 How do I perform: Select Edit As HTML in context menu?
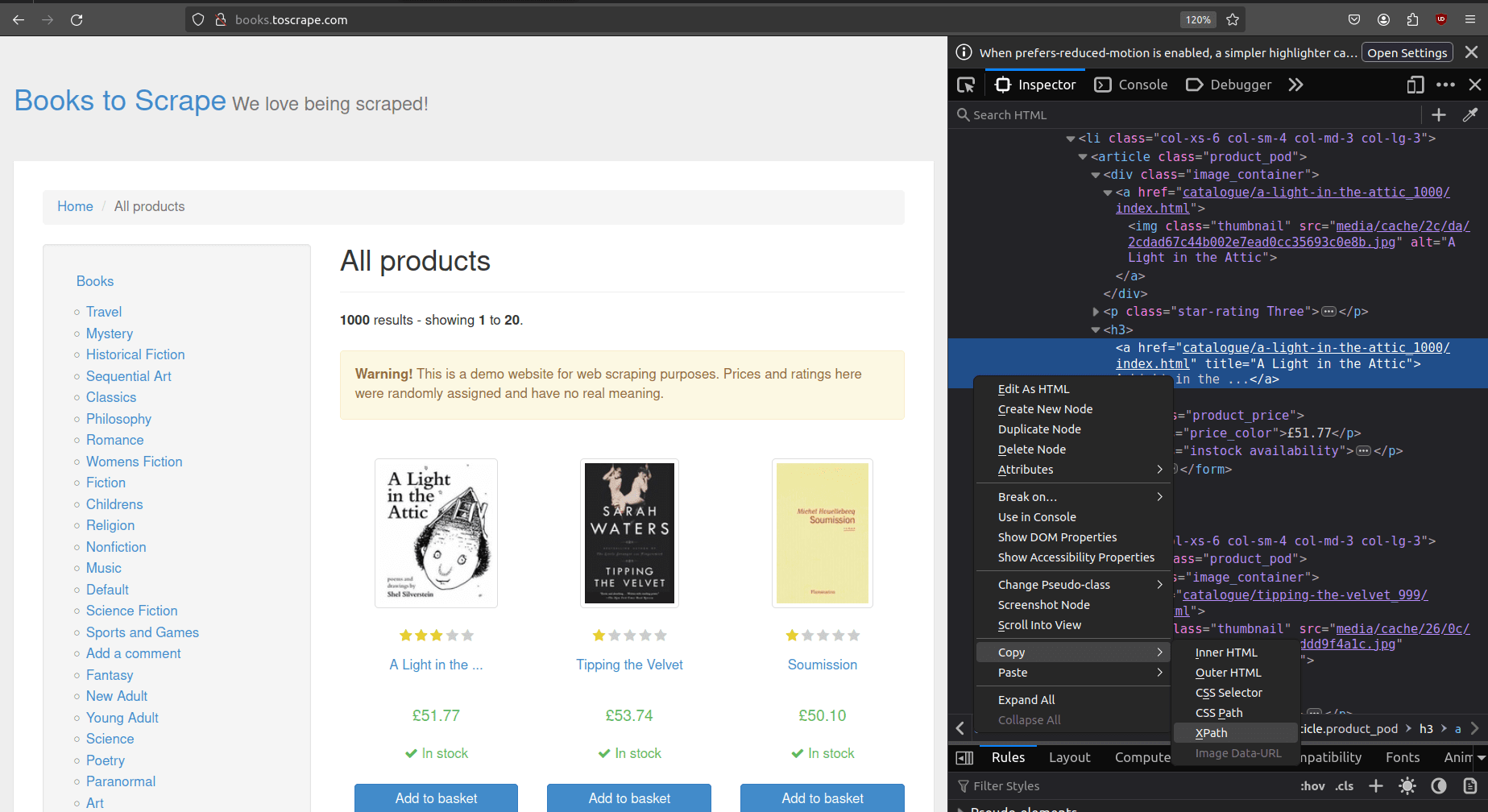(x=1072, y=389)
